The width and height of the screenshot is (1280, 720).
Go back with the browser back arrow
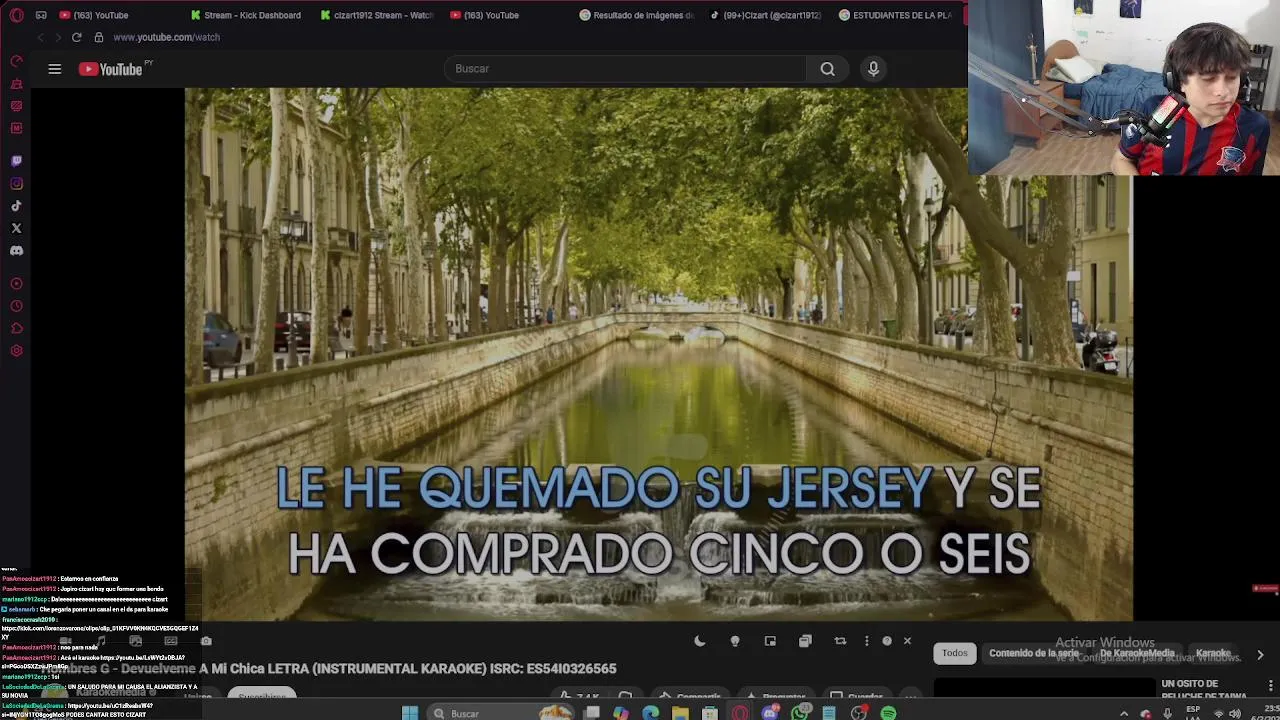(40, 37)
